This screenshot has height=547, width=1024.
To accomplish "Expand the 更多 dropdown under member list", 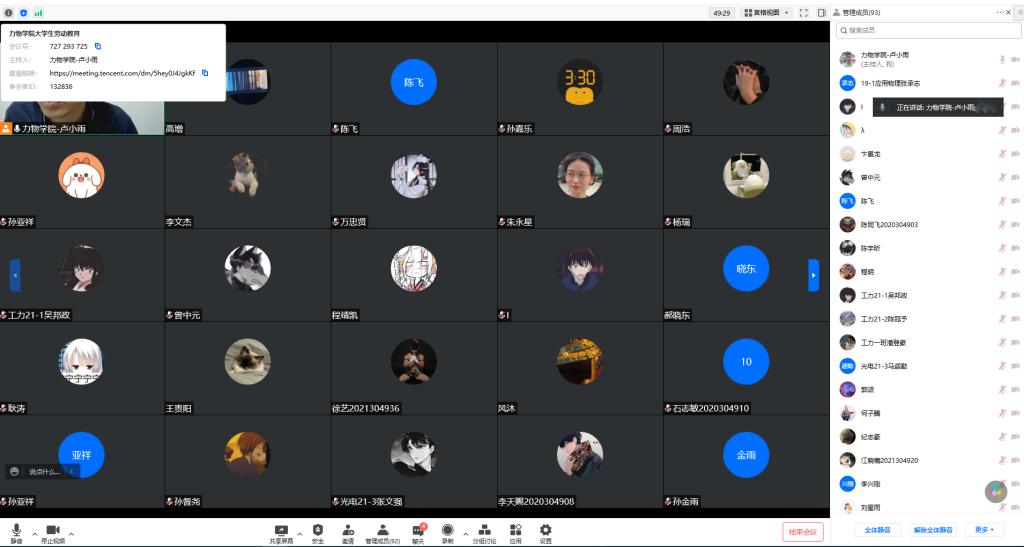I will [983, 530].
